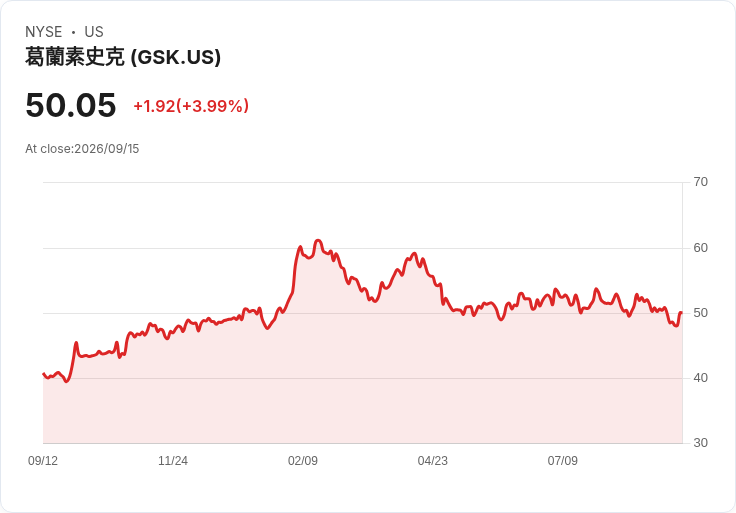Click the 50 price axis label

pyautogui.click(x=700, y=313)
